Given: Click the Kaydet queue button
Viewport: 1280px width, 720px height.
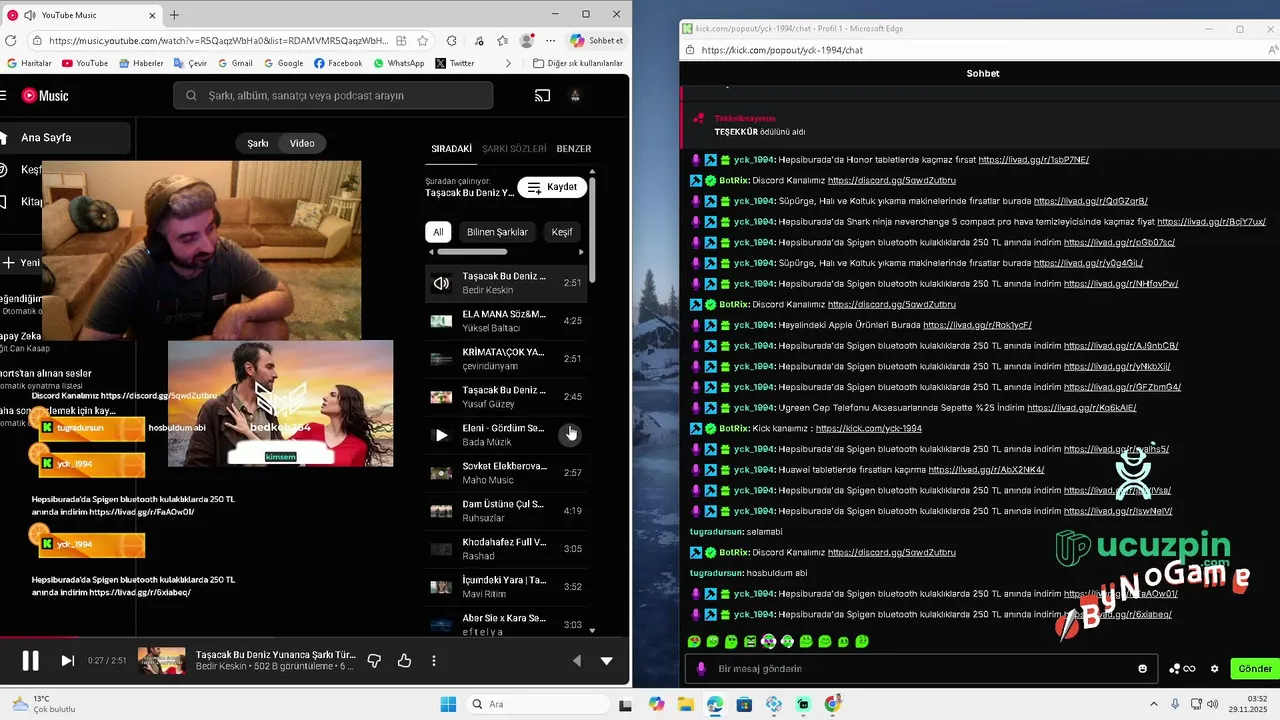Looking at the screenshot, I should click(x=552, y=187).
